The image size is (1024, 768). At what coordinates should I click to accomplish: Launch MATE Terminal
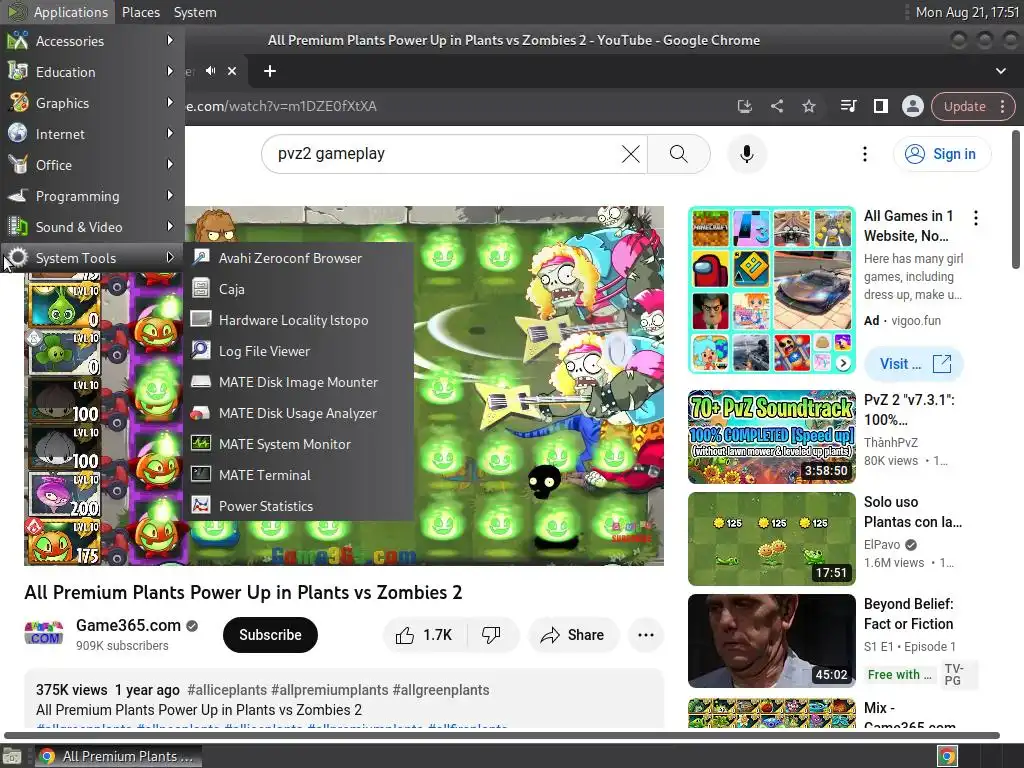[299, 475]
